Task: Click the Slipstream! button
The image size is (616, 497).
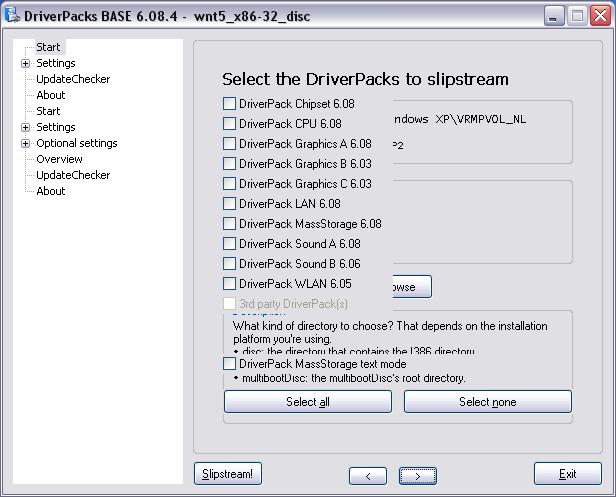Action: click(x=228, y=474)
